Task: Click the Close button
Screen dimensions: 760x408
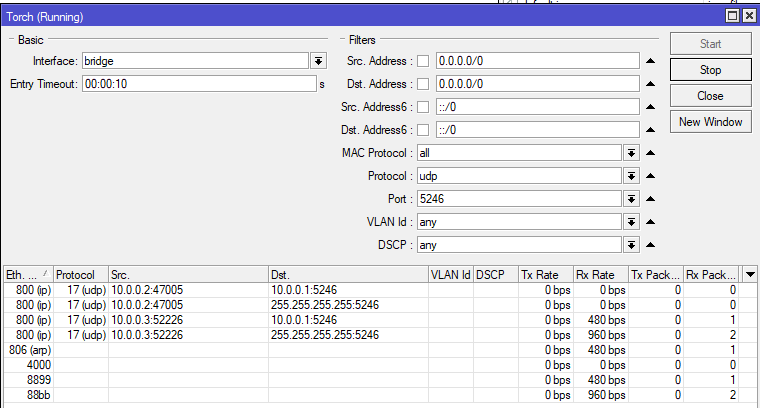Action: tap(711, 96)
